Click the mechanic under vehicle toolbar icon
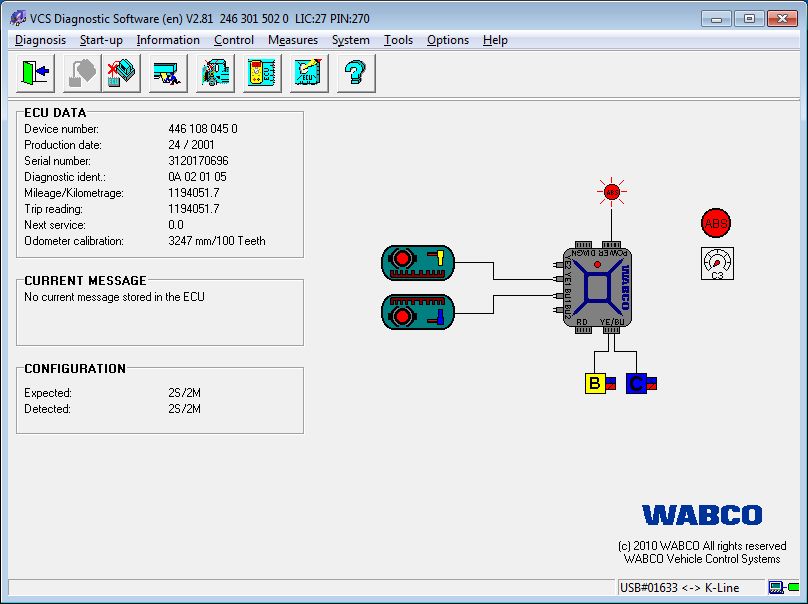808x604 pixels. (168, 73)
